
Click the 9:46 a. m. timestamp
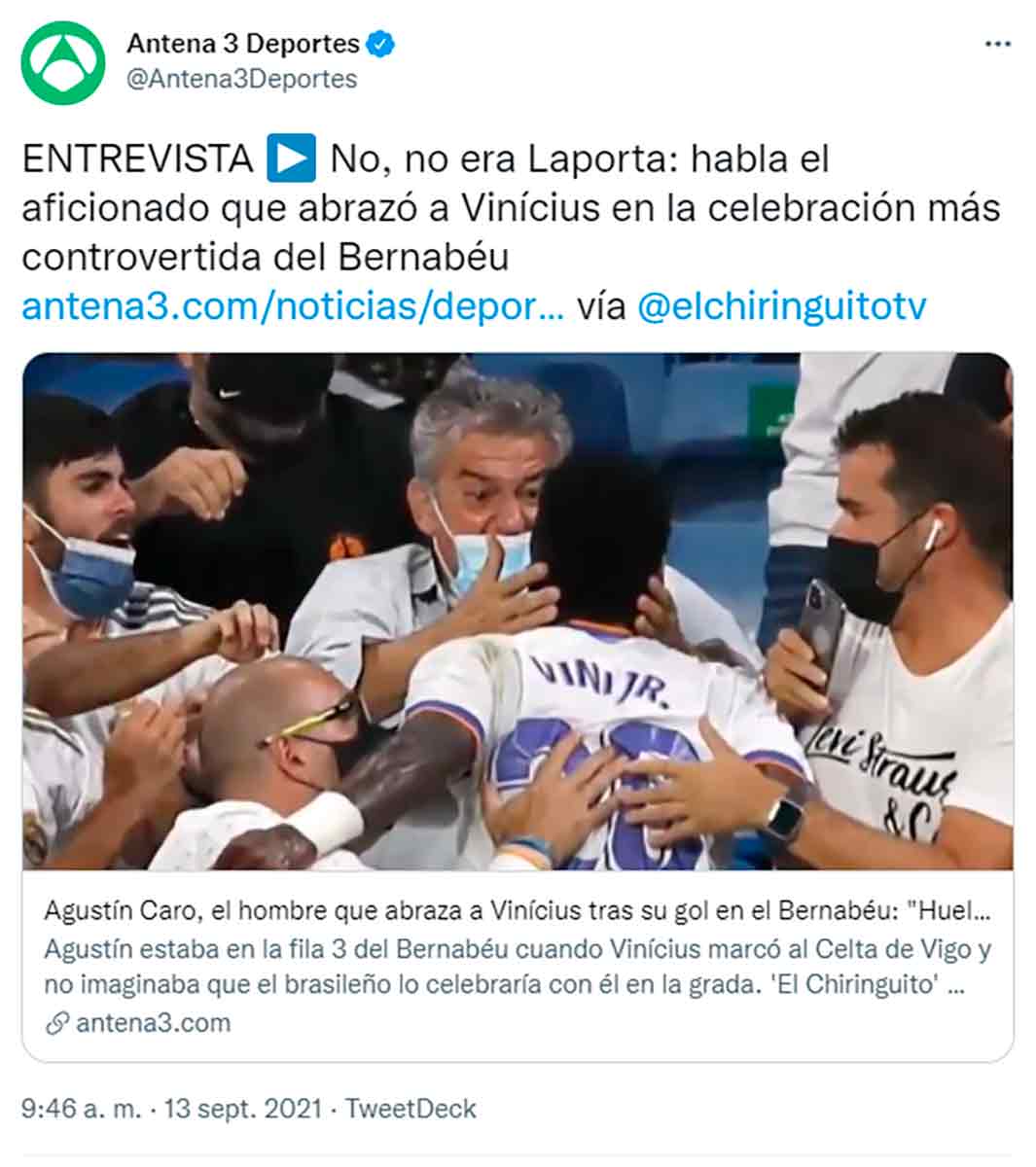81,1110
